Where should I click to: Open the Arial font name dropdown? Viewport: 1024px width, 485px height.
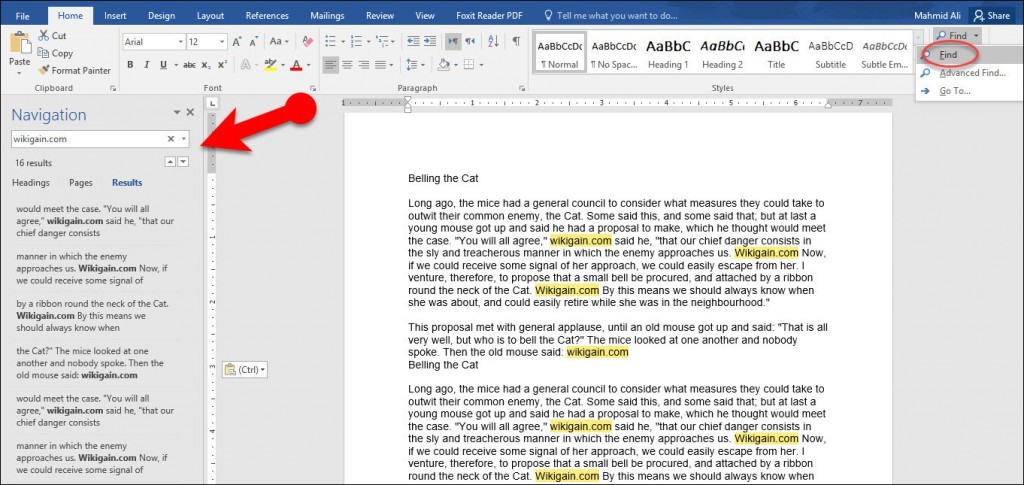(180, 42)
